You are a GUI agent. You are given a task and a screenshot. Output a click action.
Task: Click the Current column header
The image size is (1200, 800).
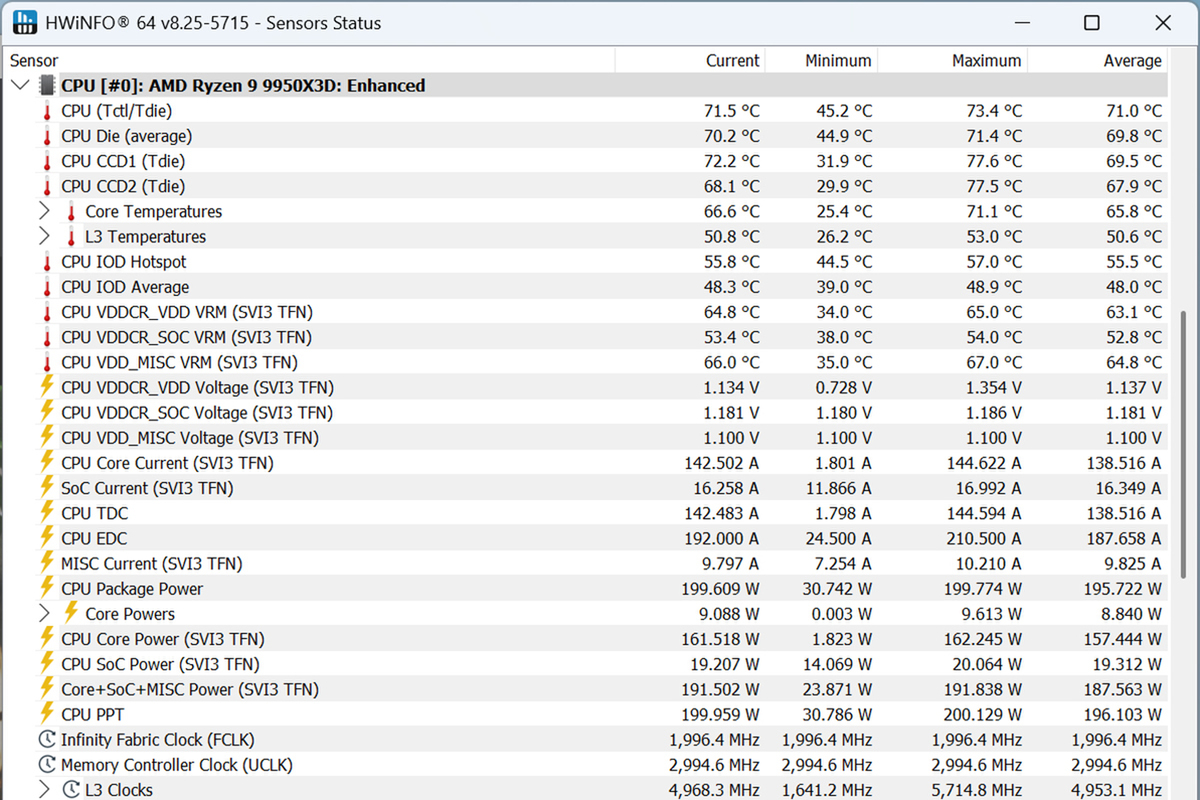[690, 61]
